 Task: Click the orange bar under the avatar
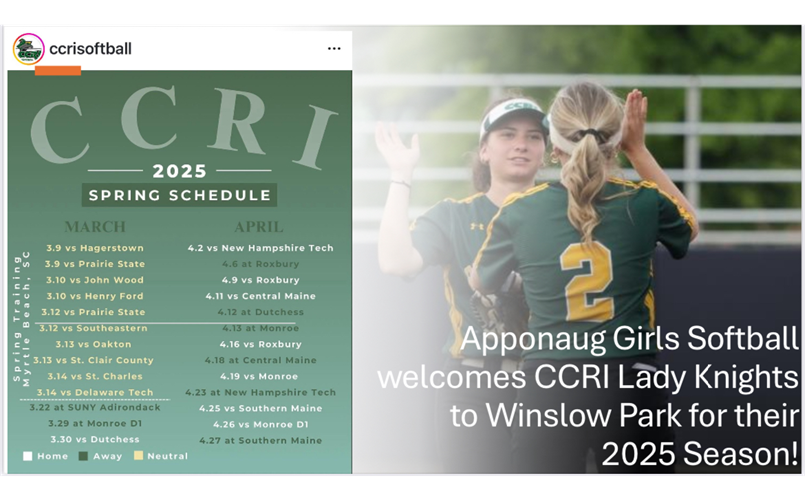(x=58, y=71)
